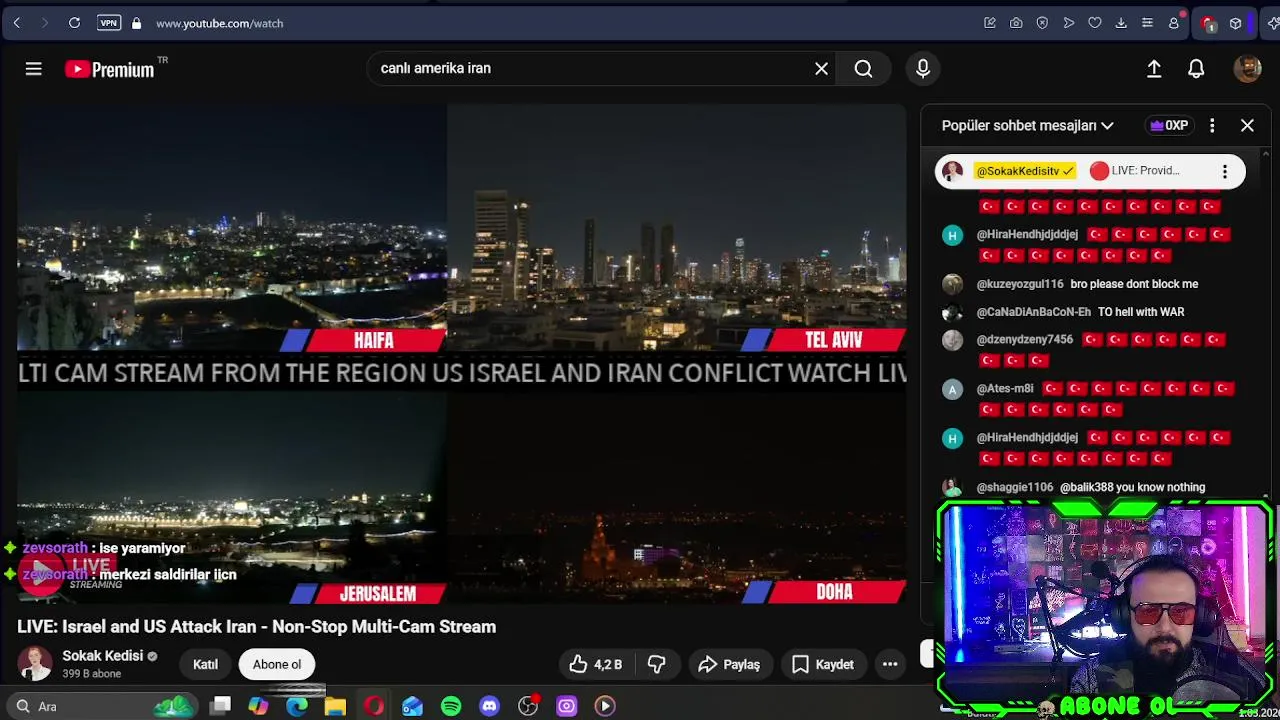The image size is (1280, 720).
Task: Expand the Popüler sohbet mesajları dropdown
Action: (1027, 125)
